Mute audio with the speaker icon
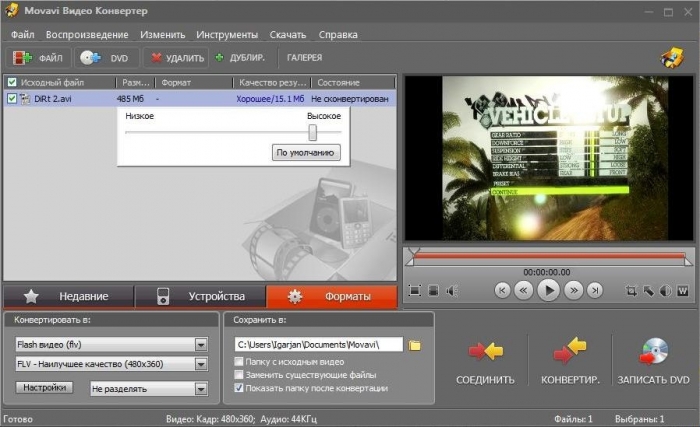 tap(452, 291)
